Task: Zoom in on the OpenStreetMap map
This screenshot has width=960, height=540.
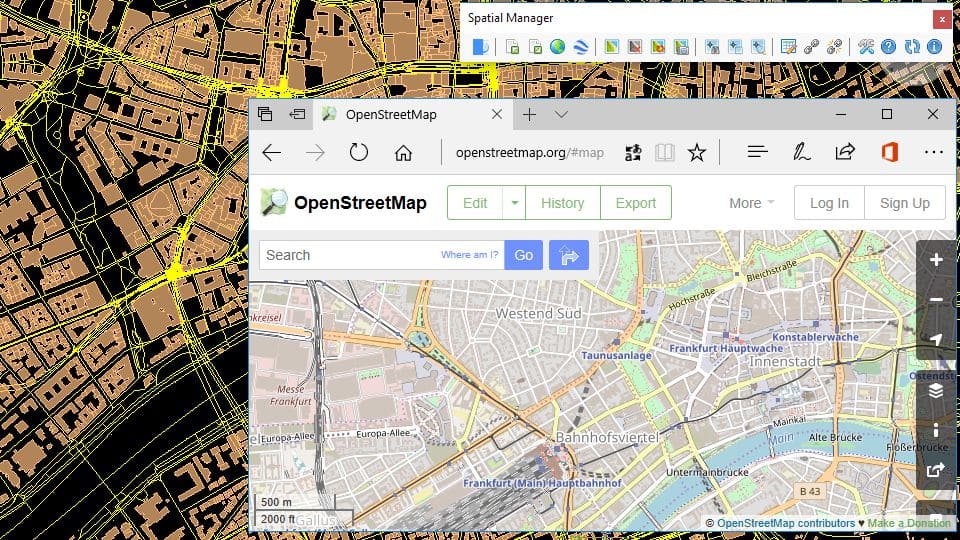Action: [936, 260]
